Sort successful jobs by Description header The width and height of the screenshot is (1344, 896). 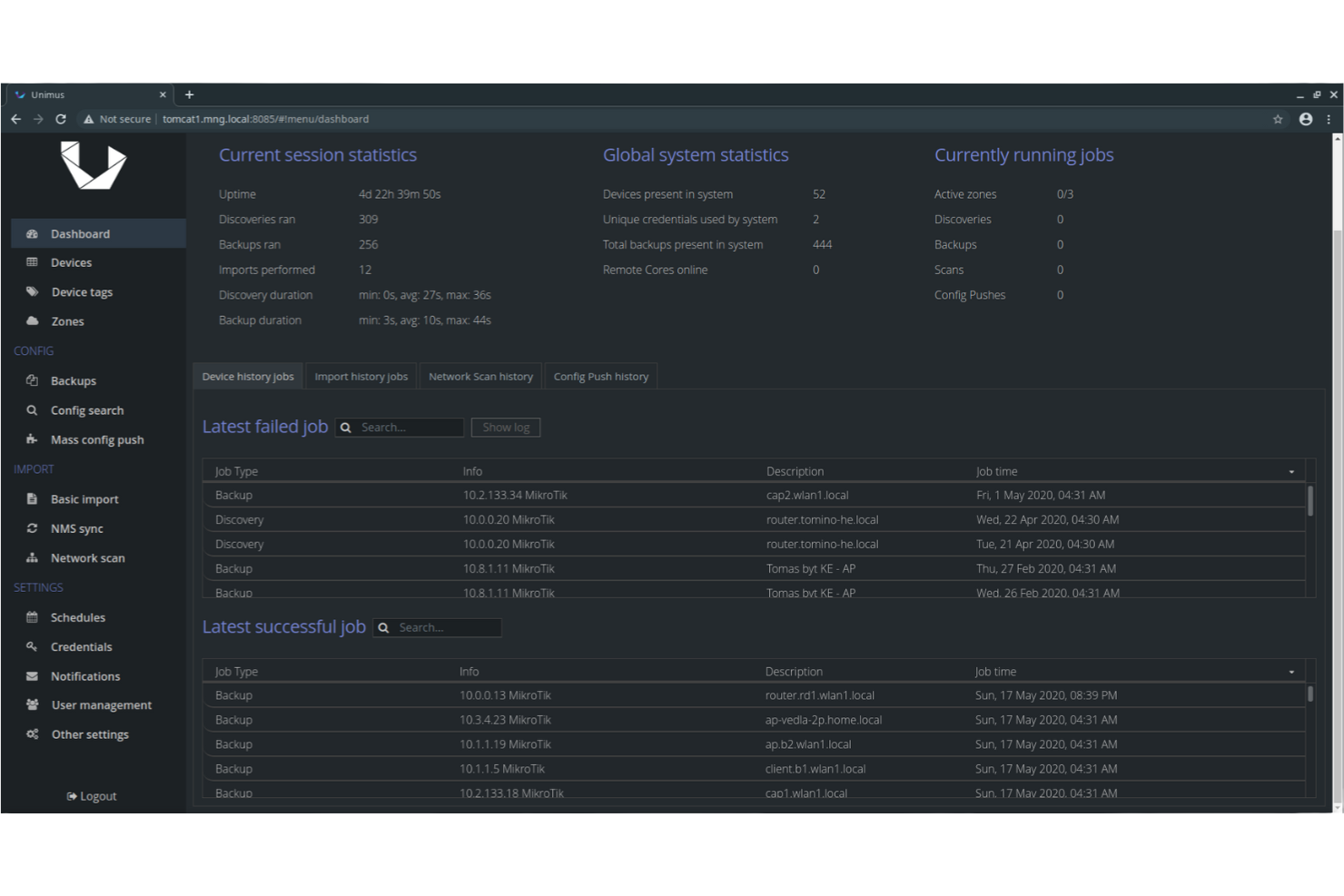click(794, 672)
